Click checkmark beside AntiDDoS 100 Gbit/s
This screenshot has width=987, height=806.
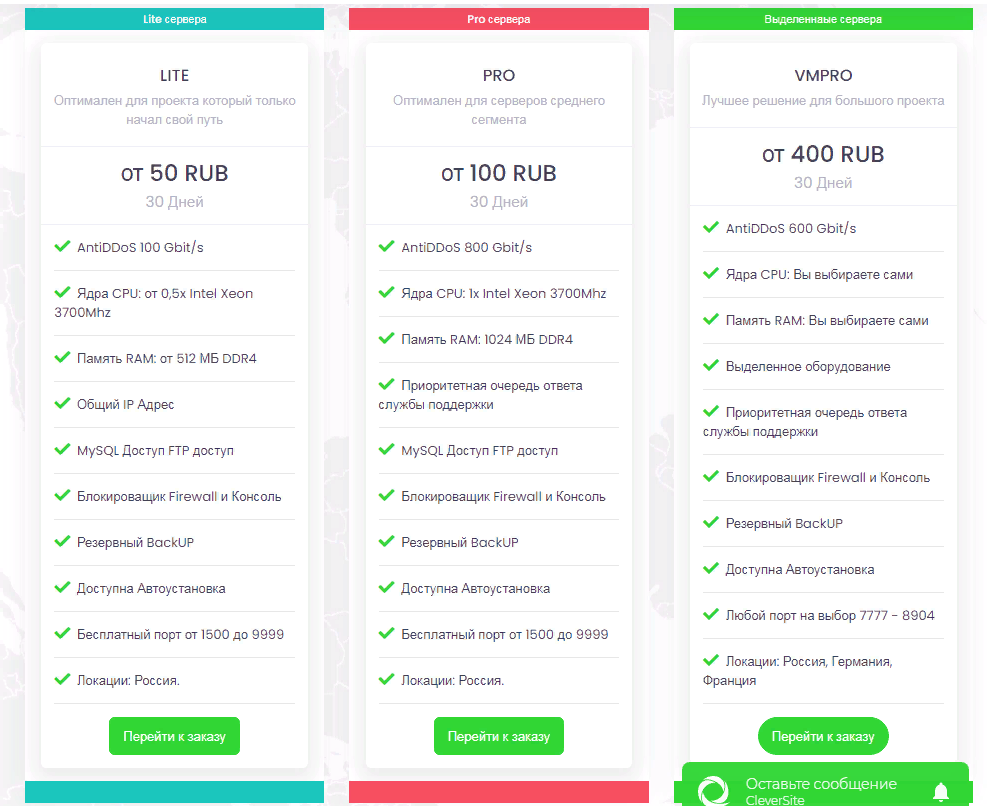coord(62,246)
